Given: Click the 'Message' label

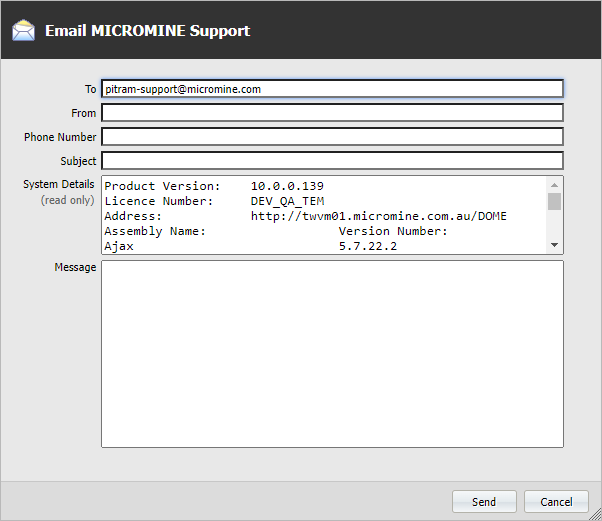Looking at the screenshot, I should tap(75, 267).
